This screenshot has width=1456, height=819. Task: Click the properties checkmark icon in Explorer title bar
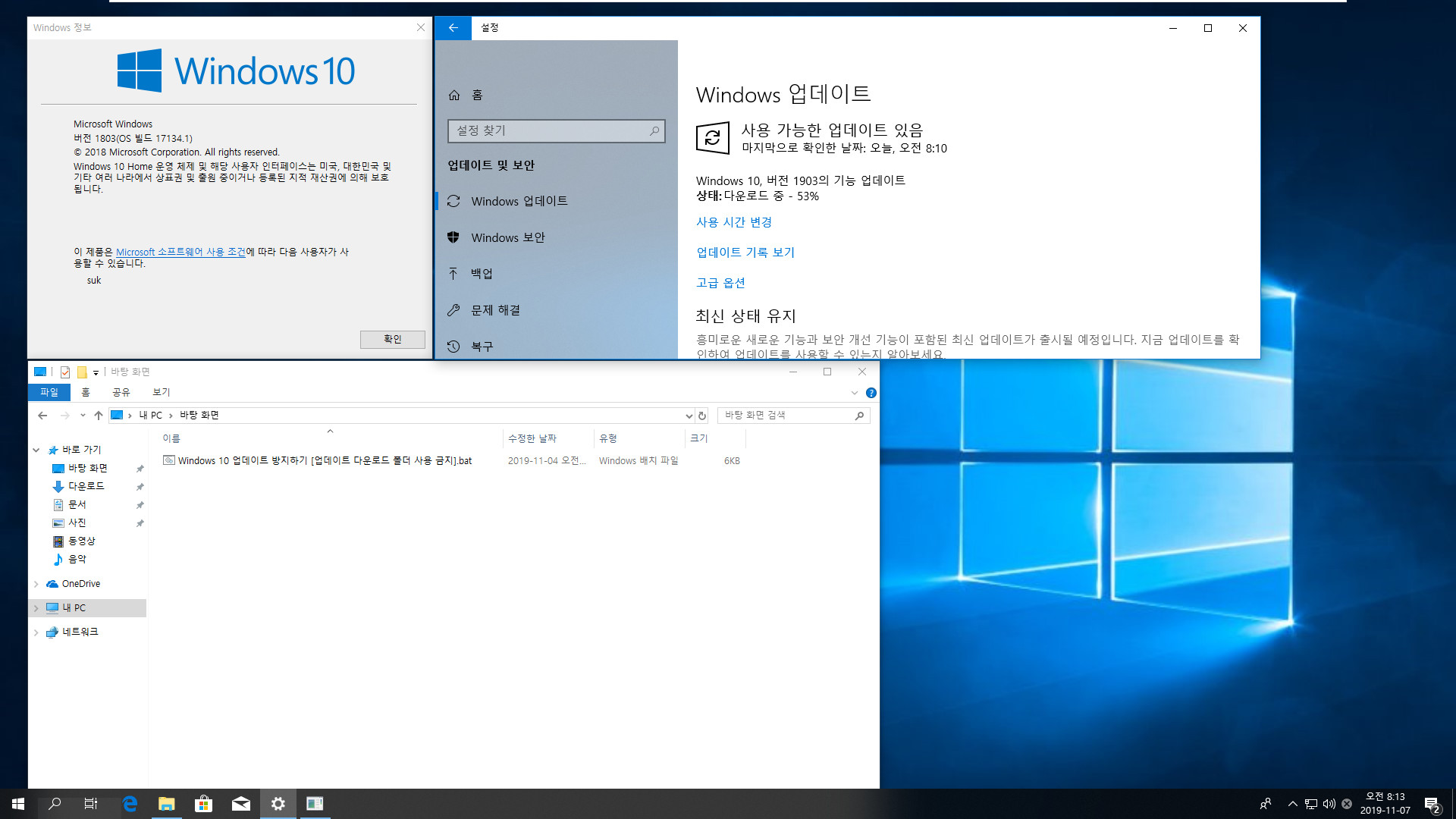pos(65,372)
